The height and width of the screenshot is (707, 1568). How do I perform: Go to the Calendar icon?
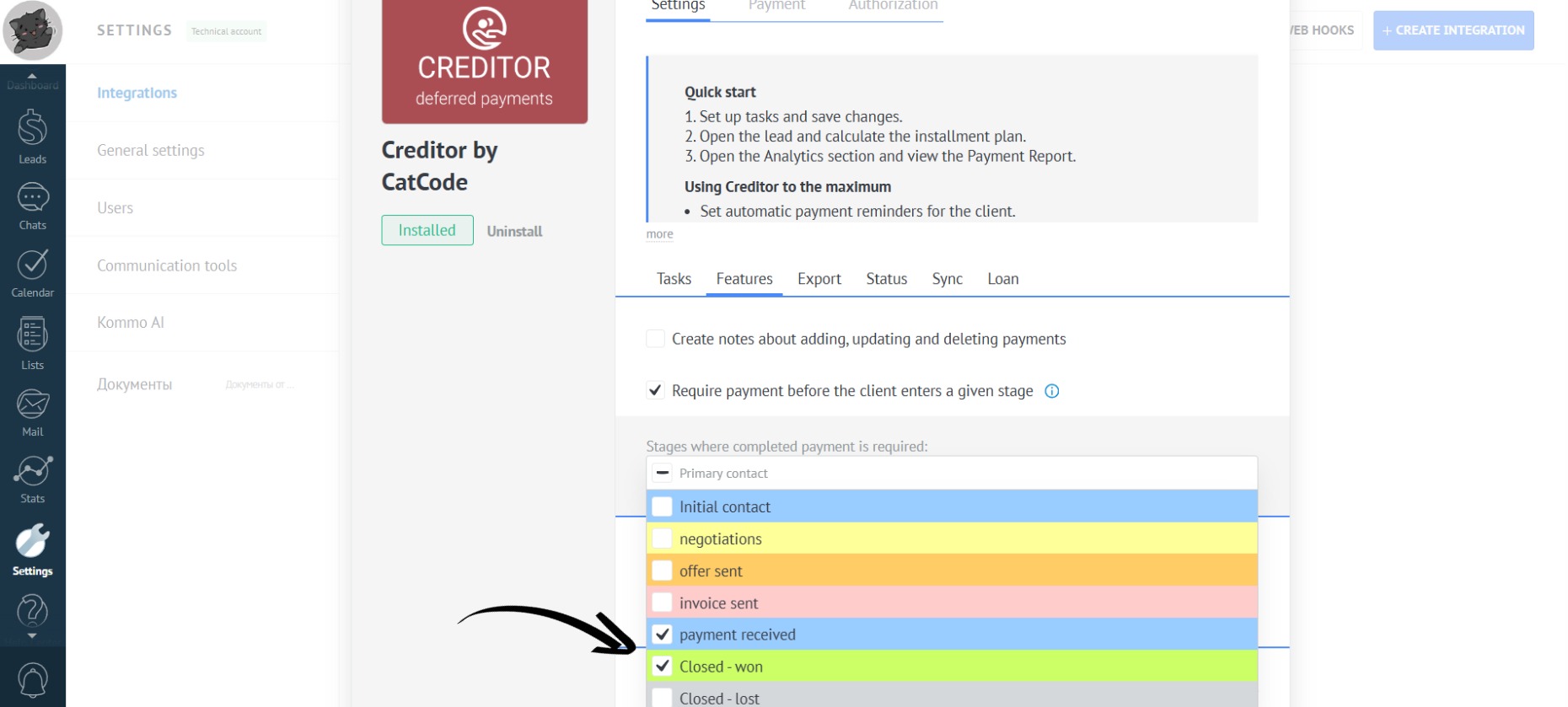coord(32,273)
